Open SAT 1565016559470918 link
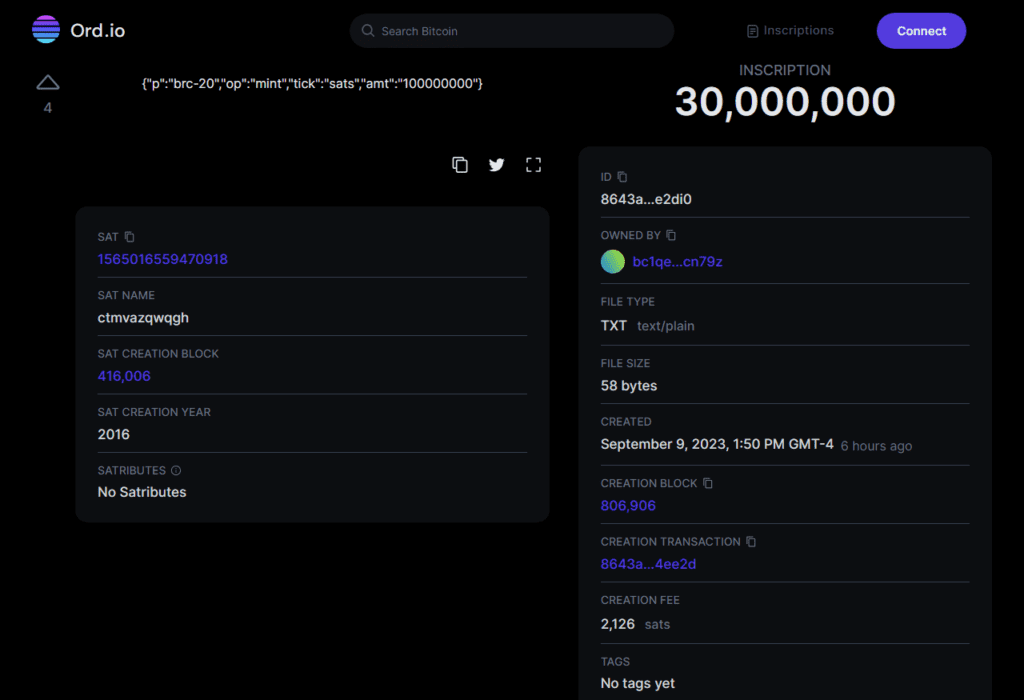This screenshot has height=700, width=1024. pos(163,259)
